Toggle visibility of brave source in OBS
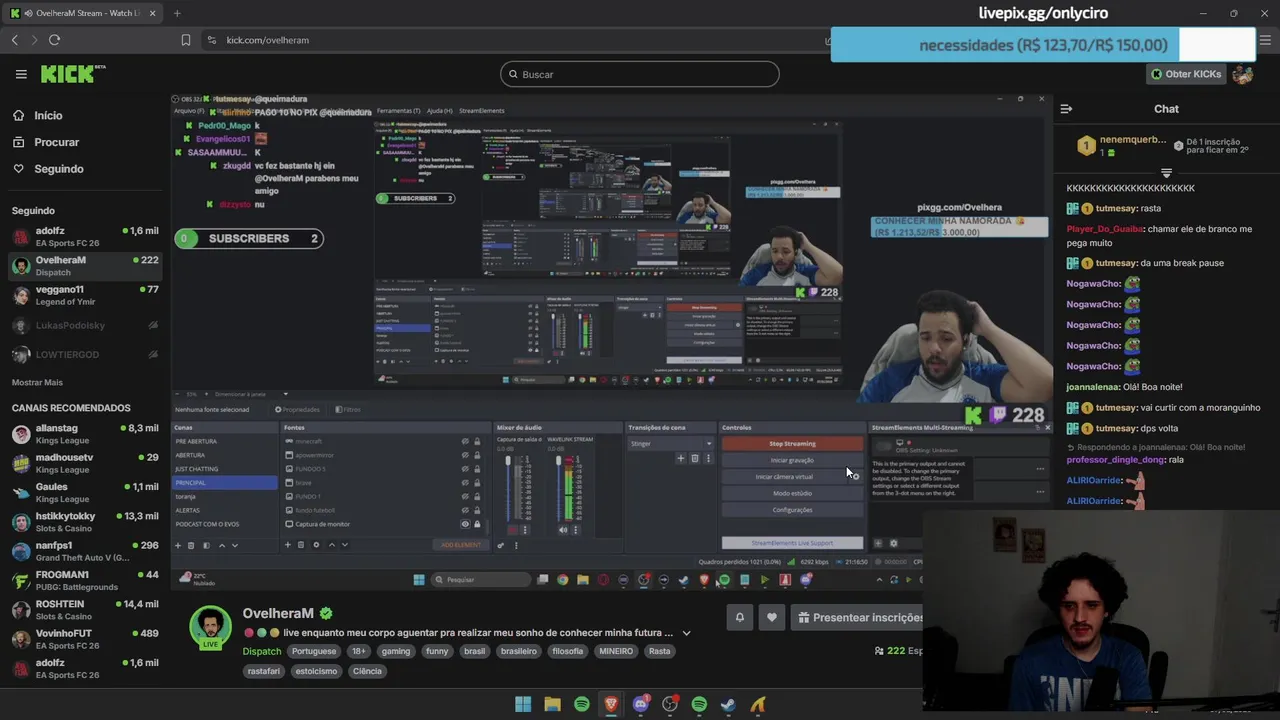The height and width of the screenshot is (720, 1280). (465, 483)
